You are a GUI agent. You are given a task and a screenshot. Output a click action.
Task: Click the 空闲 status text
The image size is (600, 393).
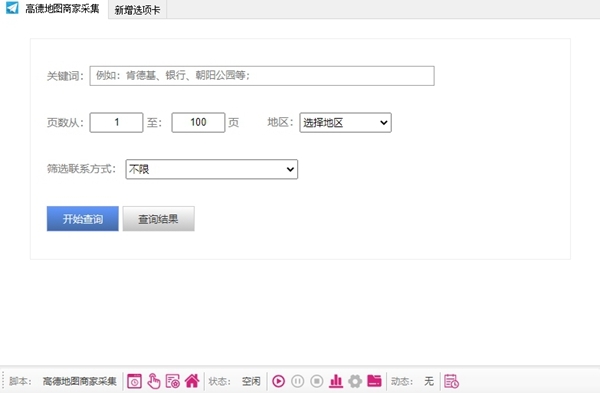251,381
